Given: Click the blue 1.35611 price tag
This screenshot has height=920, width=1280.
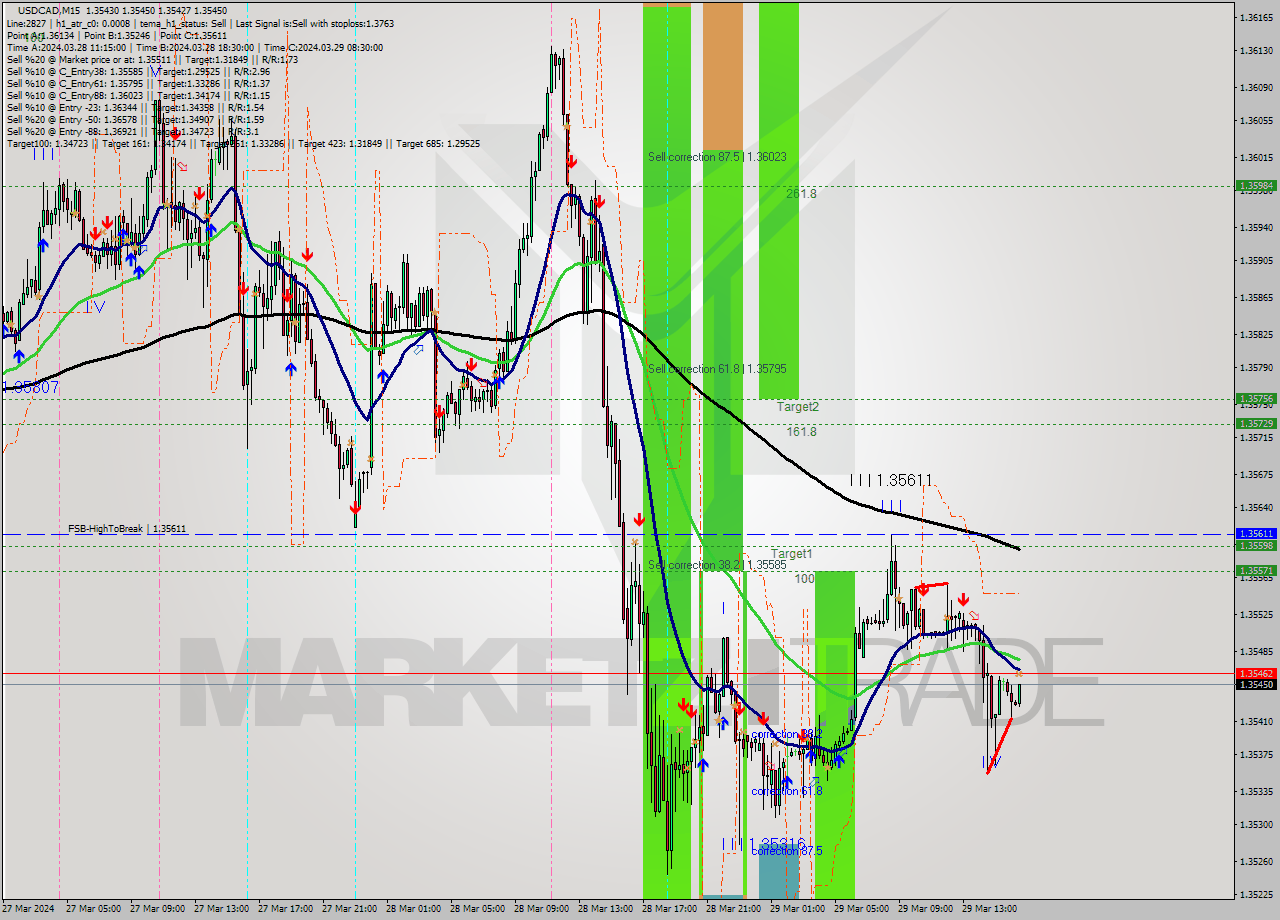Looking at the screenshot, I should (1256, 534).
